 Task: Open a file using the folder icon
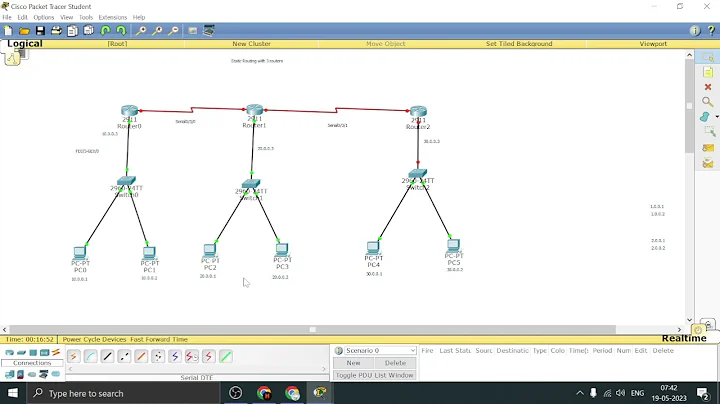(24, 31)
